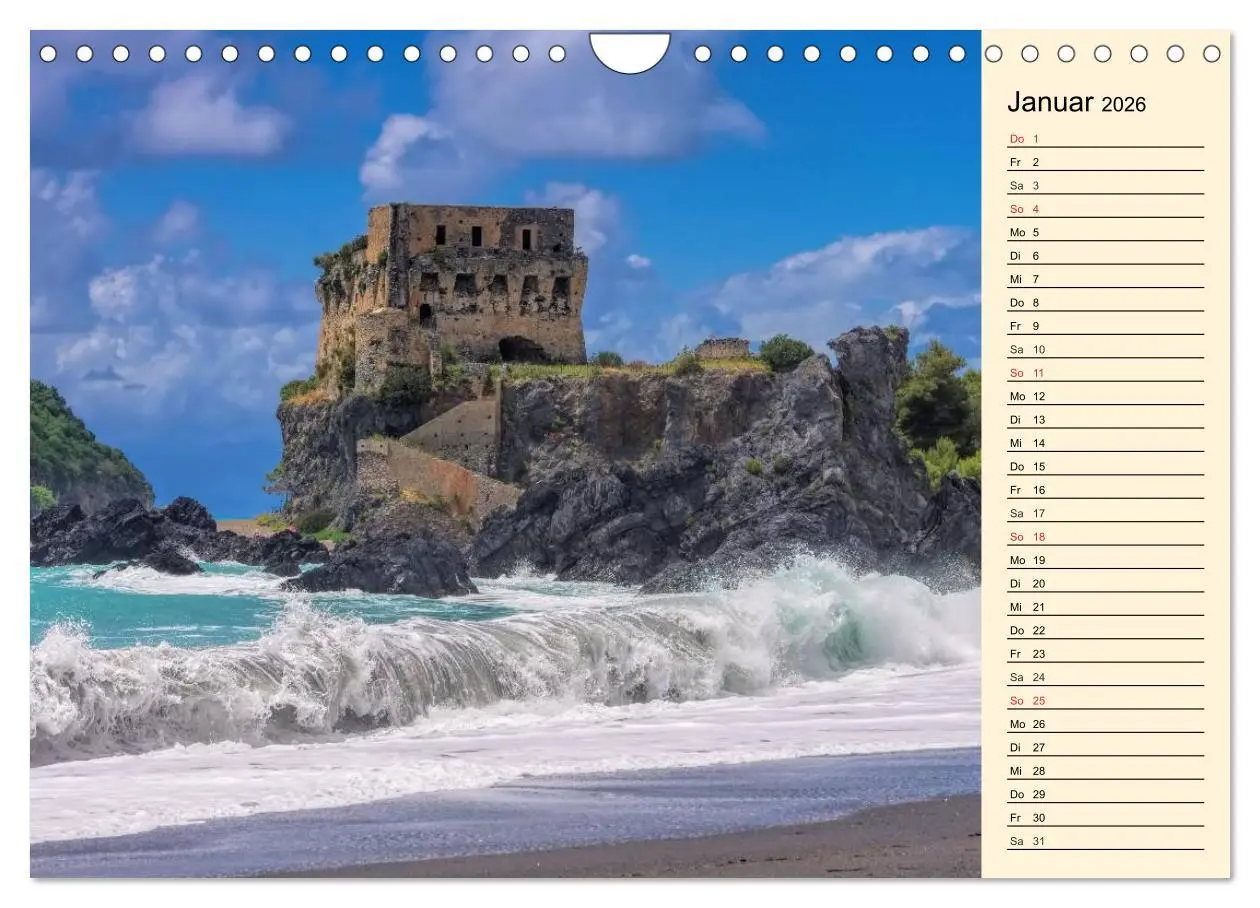Select the date row 'Fr 2'

(1105, 162)
